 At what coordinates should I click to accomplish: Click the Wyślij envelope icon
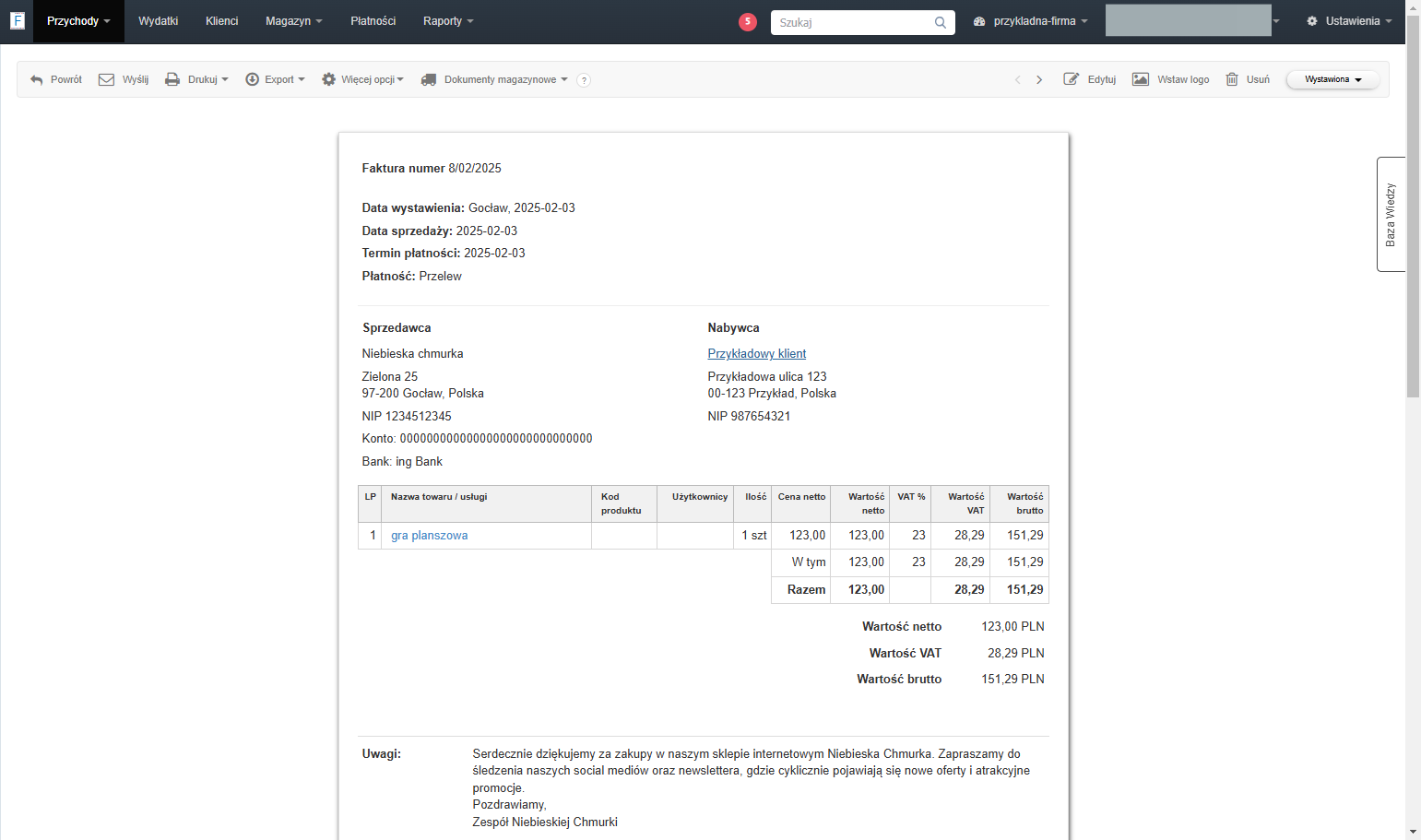pyautogui.click(x=106, y=79)
